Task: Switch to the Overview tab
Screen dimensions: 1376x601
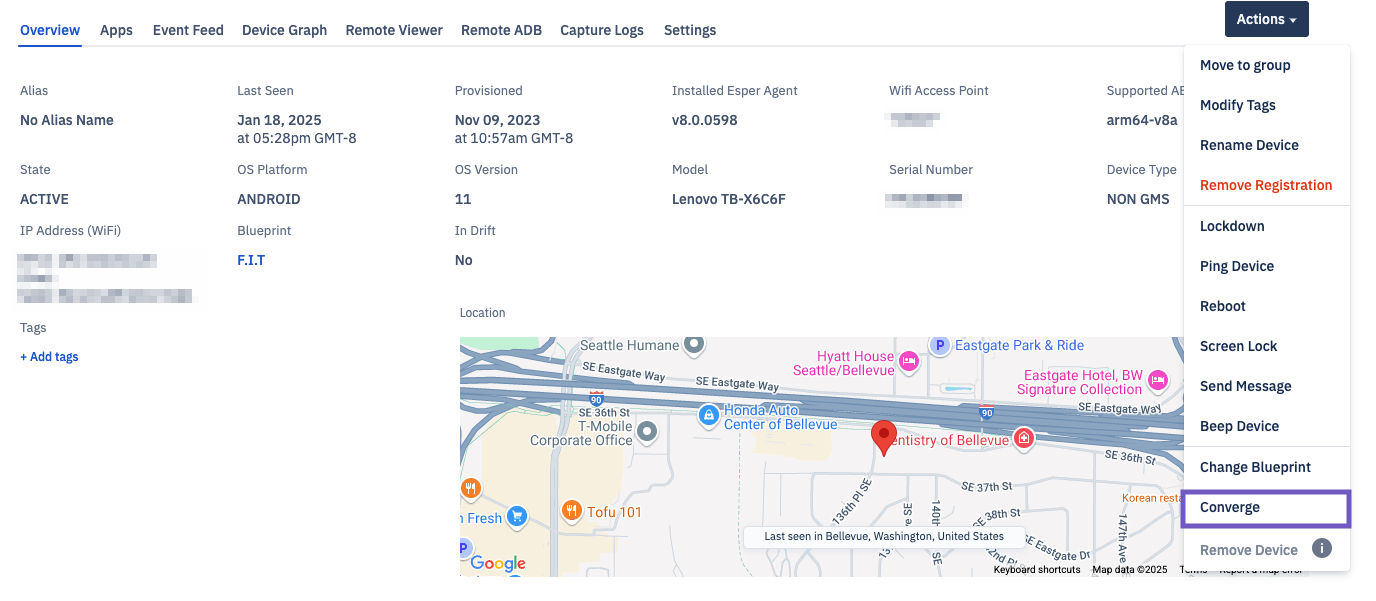Action: [x=50, y=30]
